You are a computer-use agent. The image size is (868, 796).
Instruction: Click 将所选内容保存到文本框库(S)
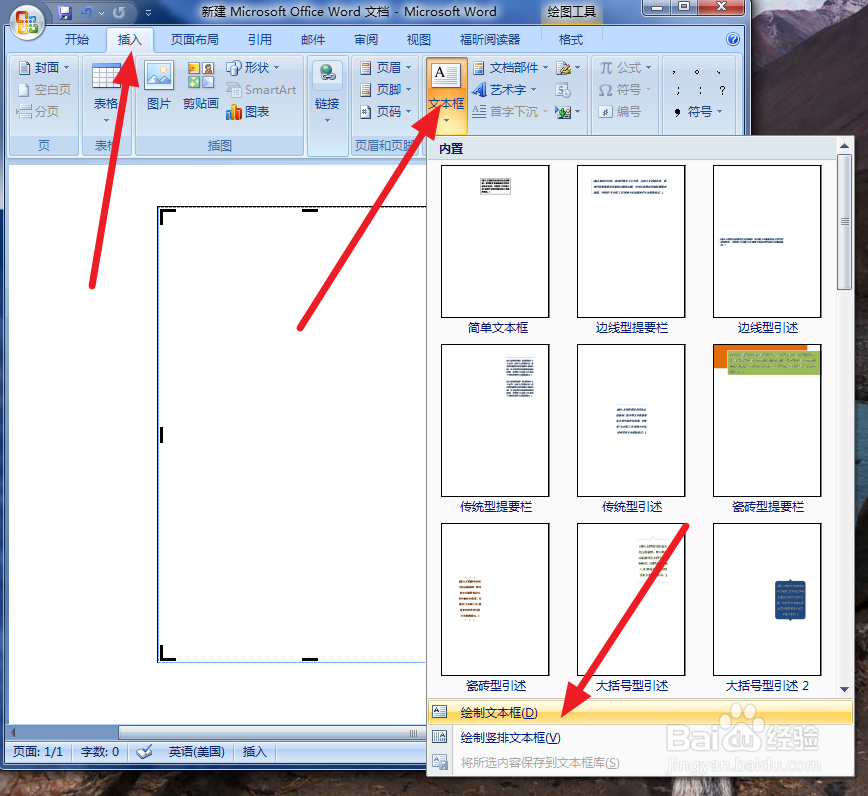[640, 762]
